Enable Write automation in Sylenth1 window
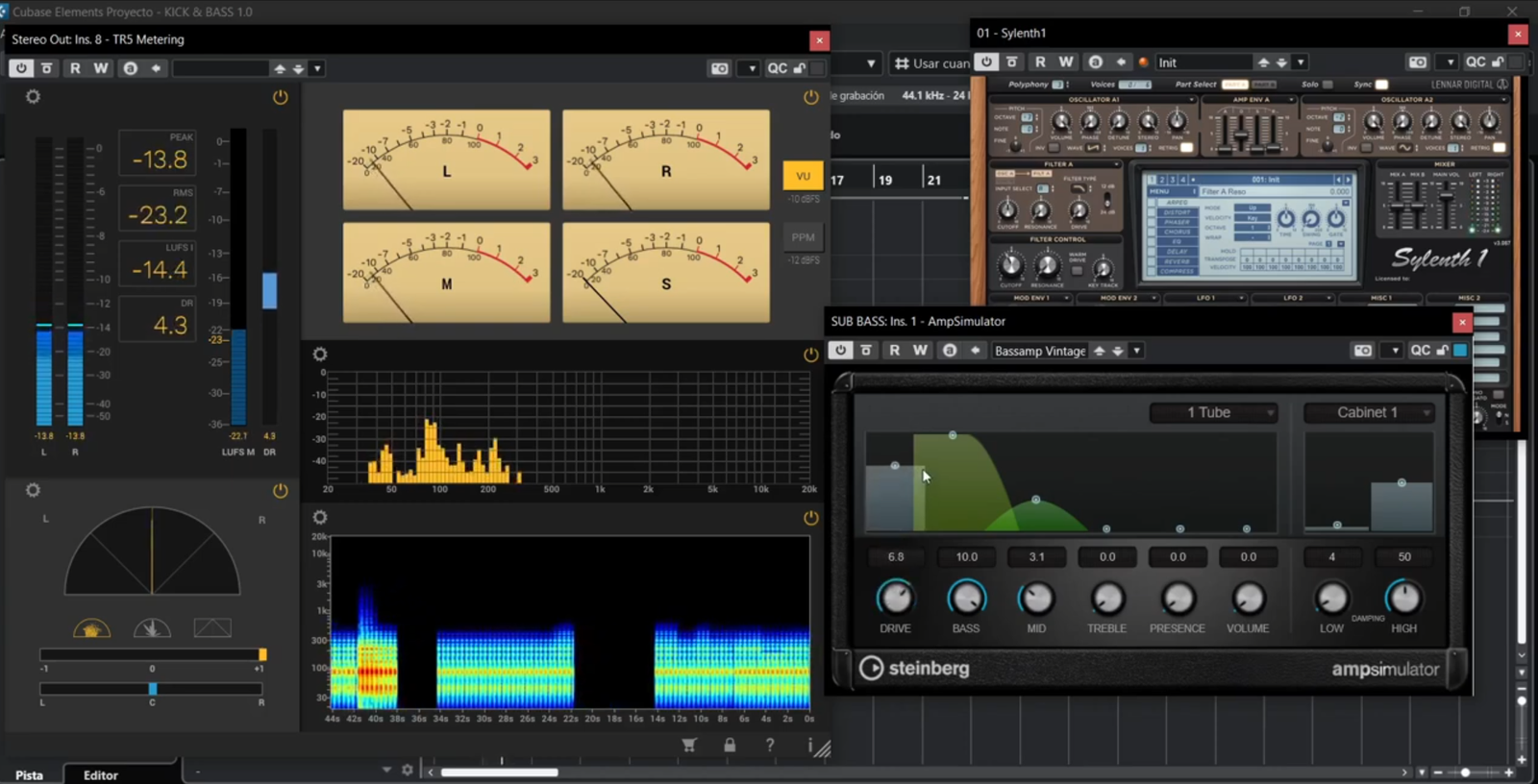Image resolution: width=1538 pixels, height=784 pixels. [x=1066, y=62]
